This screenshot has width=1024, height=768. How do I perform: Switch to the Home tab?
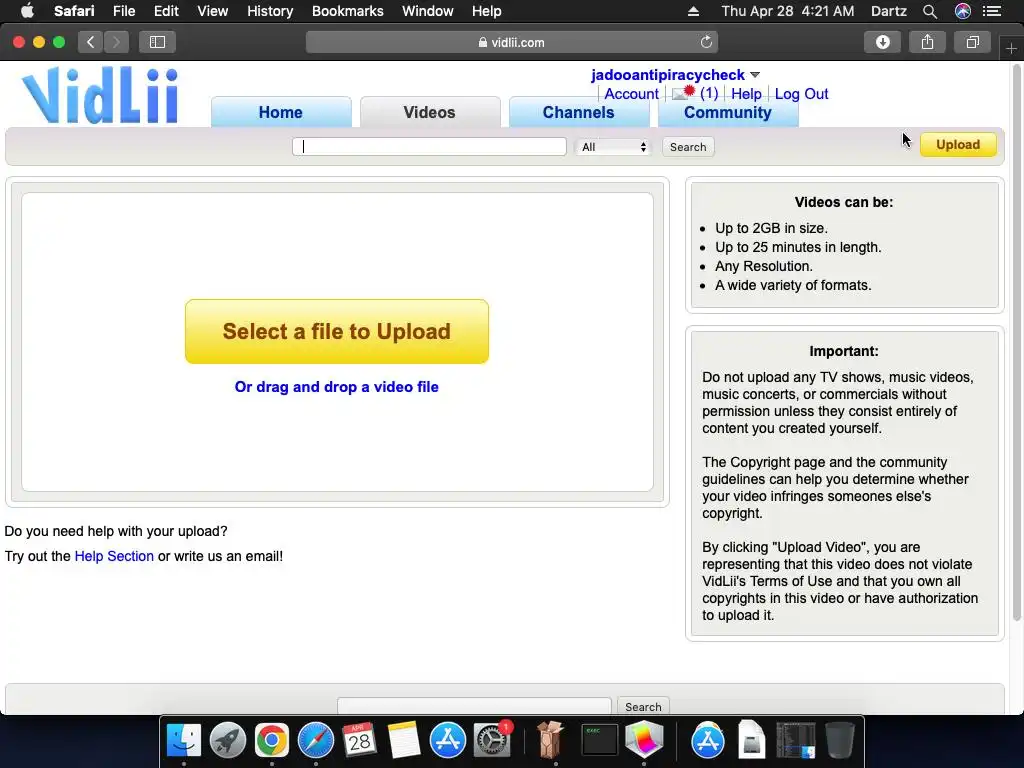(x=281, y=112)
